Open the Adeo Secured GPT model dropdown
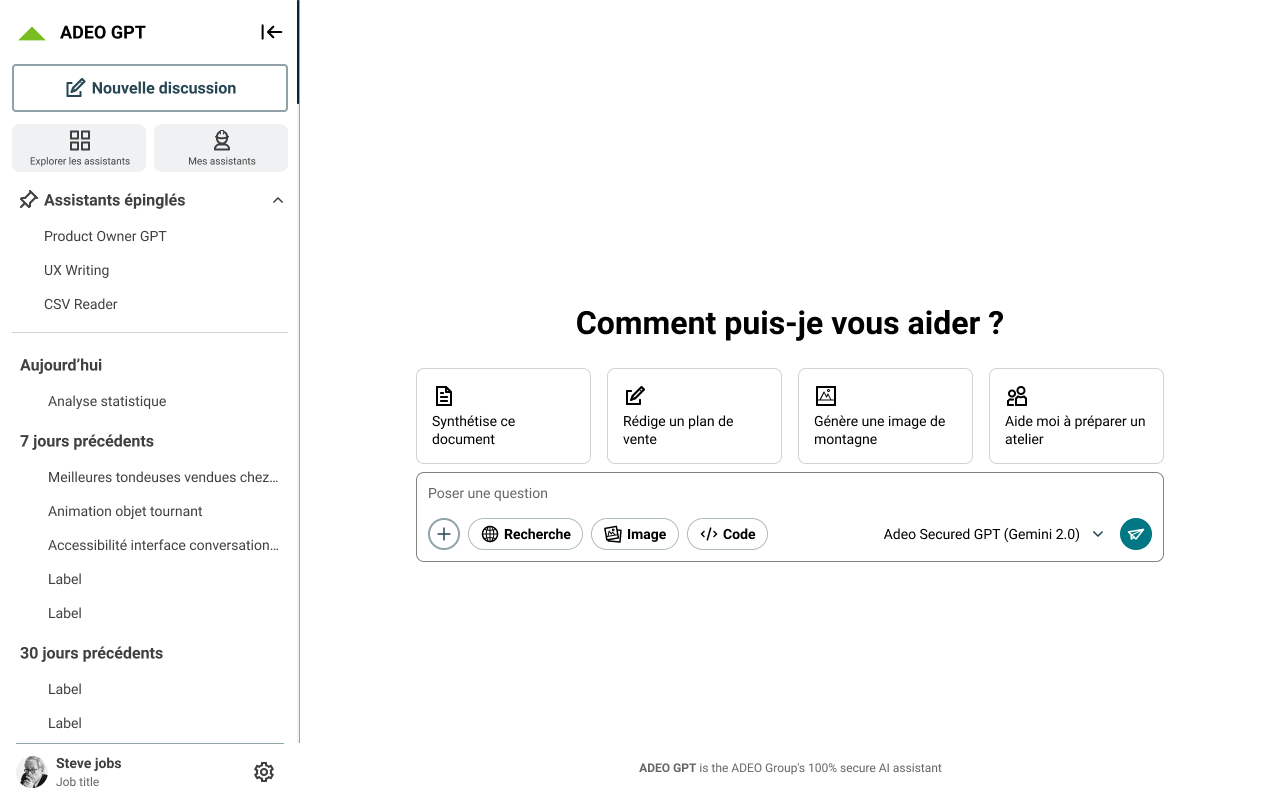The height and width of the screenshot is (800, 1280). coord(993,534)
